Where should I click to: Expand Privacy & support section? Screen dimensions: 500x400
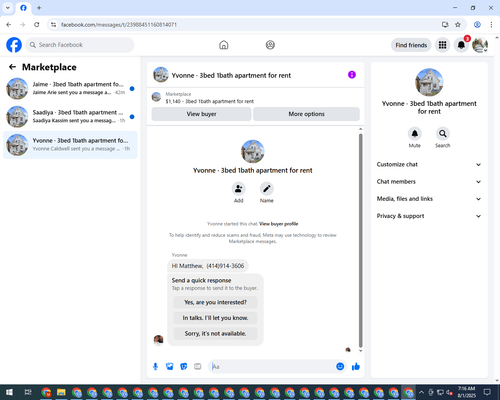pos(429,216)
